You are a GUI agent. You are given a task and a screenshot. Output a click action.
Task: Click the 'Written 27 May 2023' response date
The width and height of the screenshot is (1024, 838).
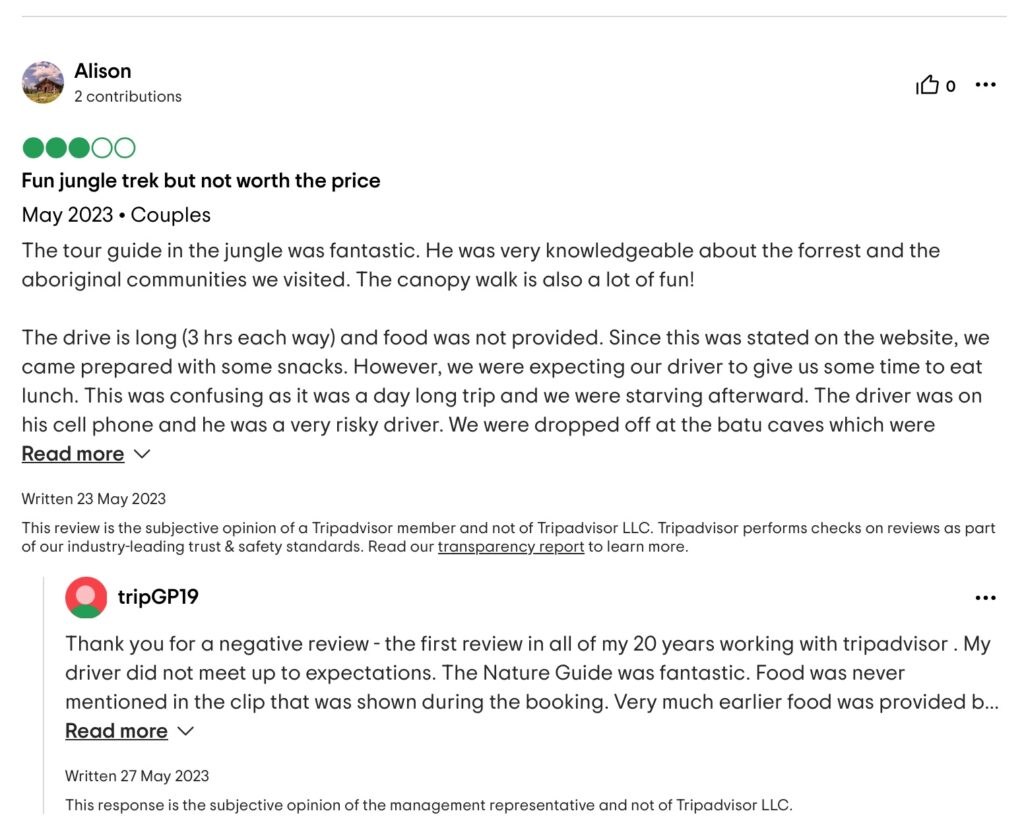137,775
